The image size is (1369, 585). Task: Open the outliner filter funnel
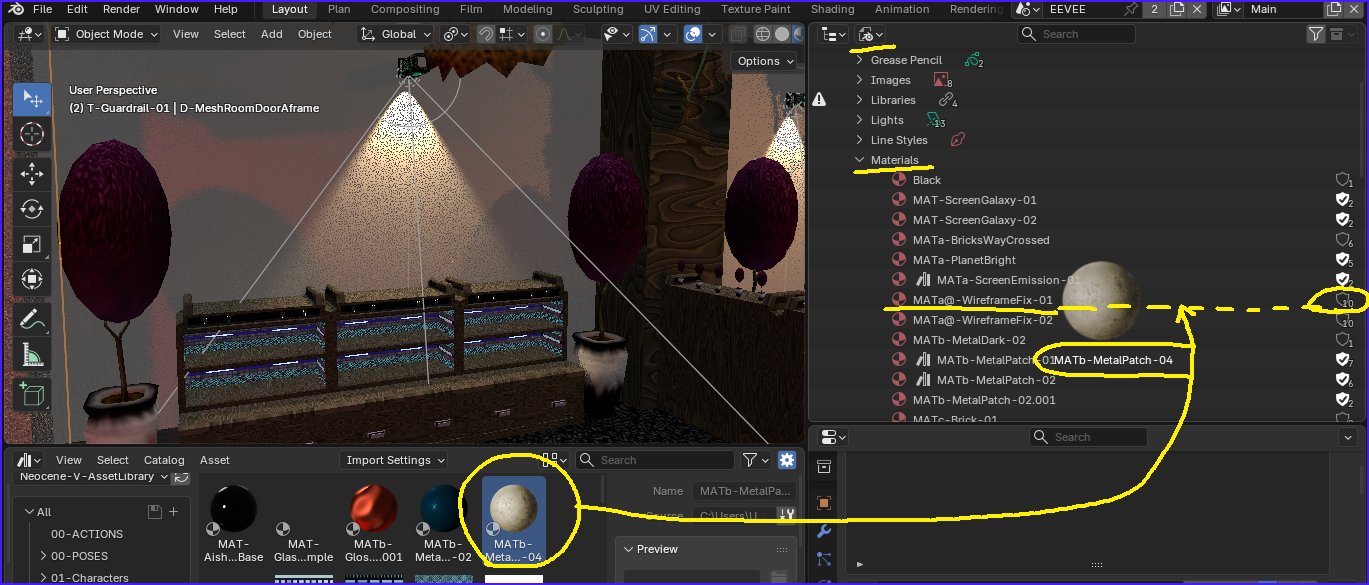point(1316,34)
